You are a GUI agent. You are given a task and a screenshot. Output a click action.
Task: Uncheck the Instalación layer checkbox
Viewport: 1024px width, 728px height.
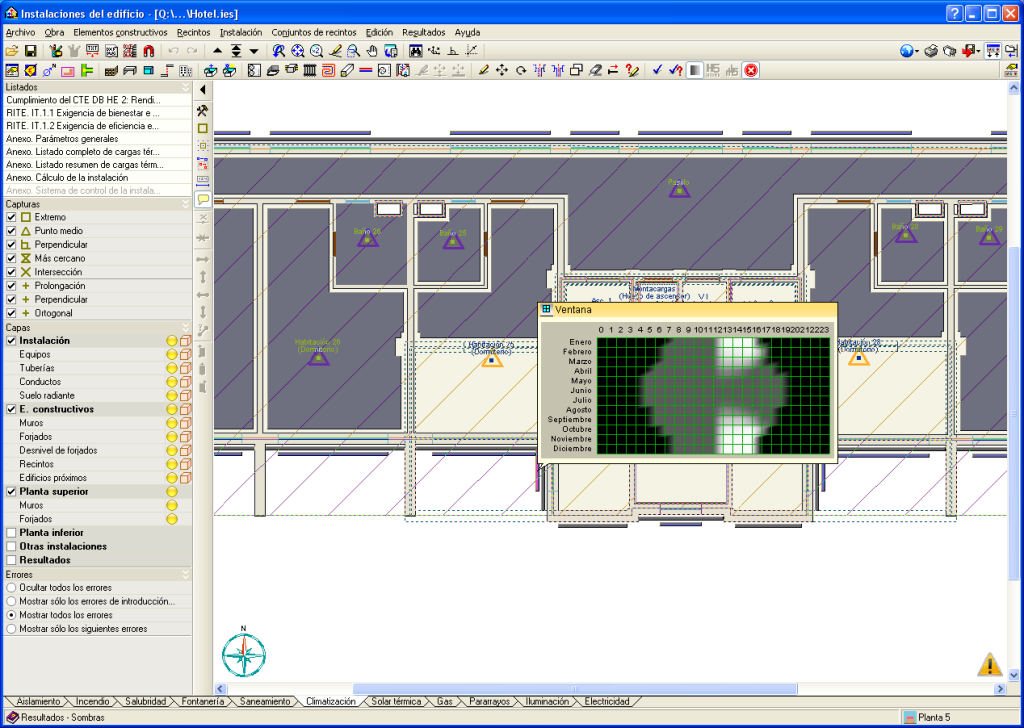(11, 341)
